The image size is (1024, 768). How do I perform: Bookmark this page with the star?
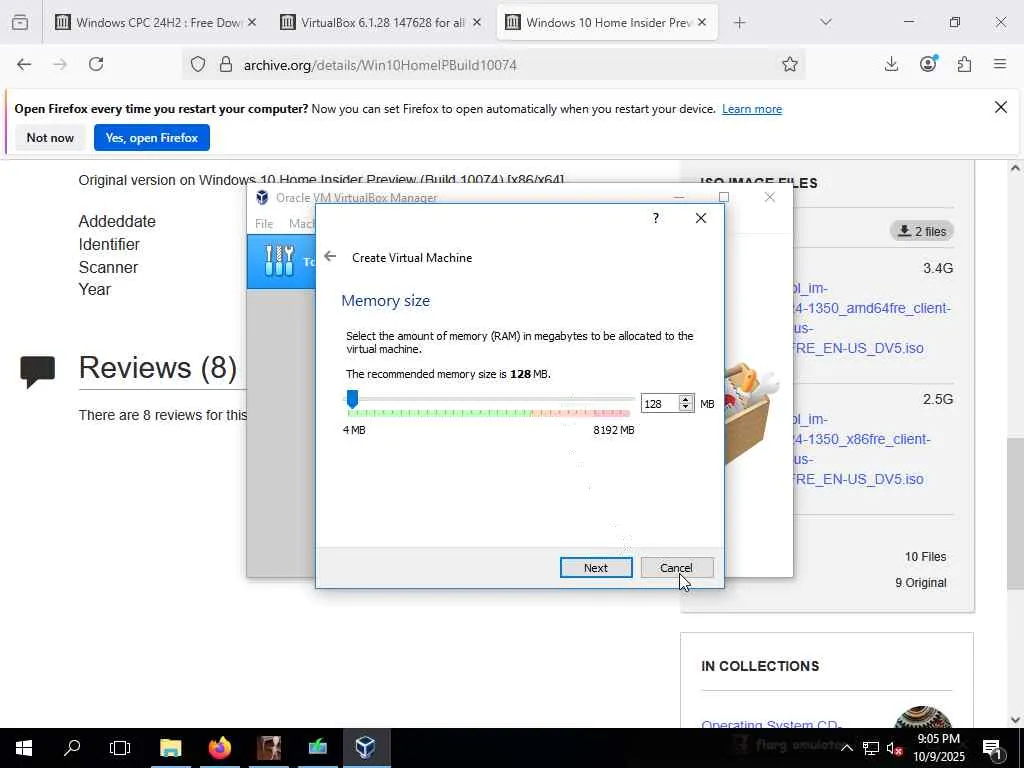point(790,65)
